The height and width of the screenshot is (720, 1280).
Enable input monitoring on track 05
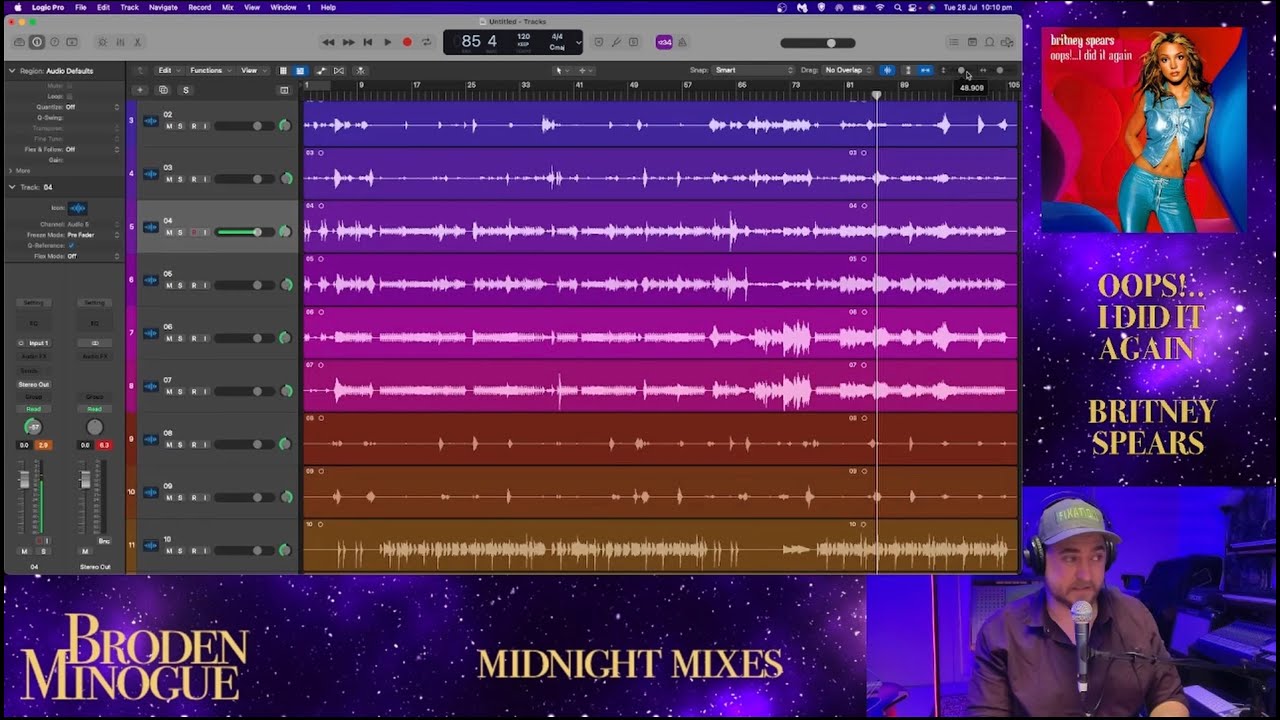point(206,285)
